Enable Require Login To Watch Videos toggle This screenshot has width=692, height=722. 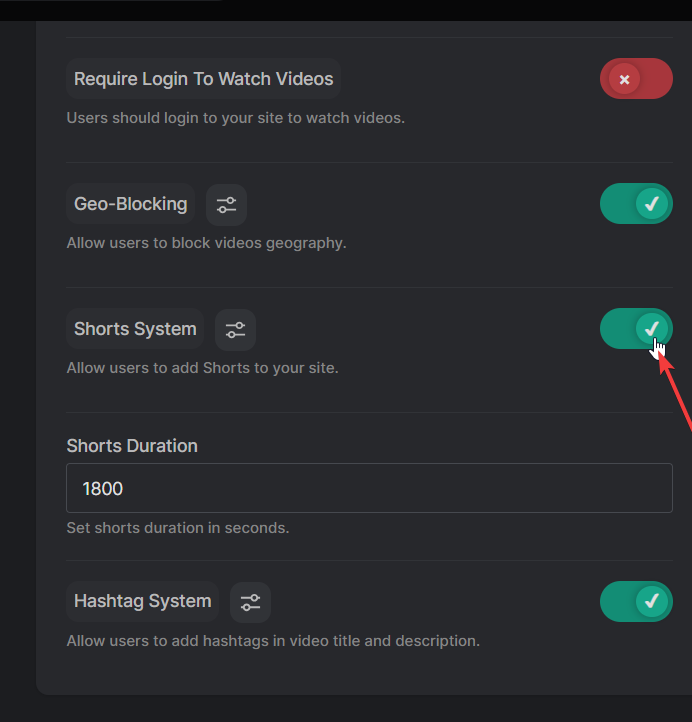pyautogui.click(x=636, y=79)
